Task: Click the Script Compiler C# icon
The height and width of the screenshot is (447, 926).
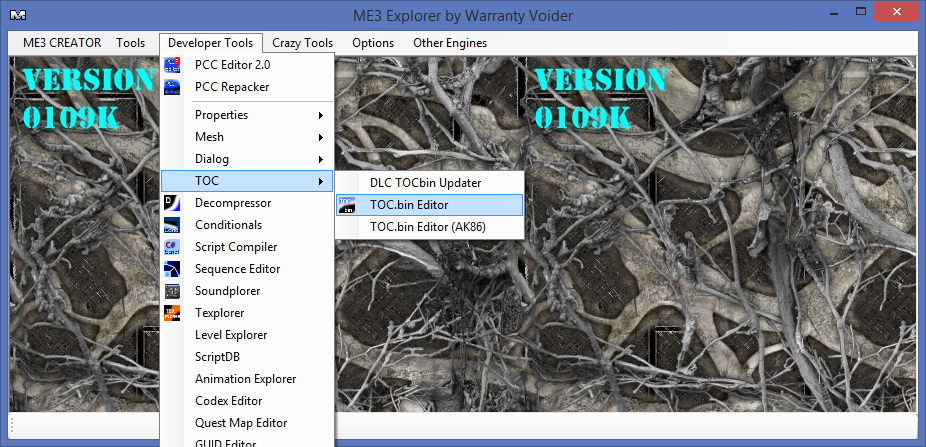Action: pos(173,247)
